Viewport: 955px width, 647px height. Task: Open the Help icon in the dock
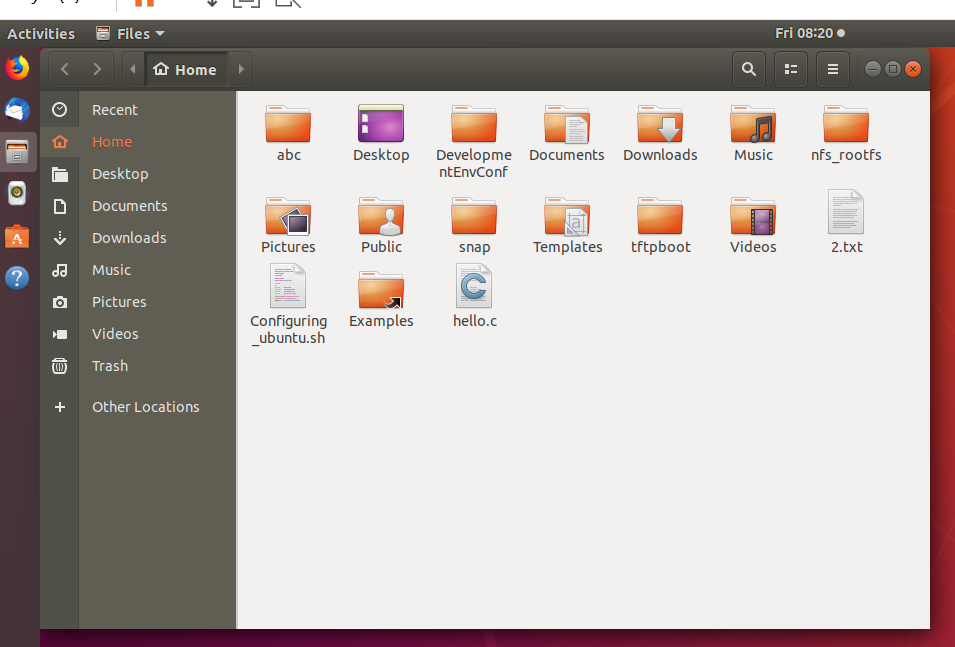click(x=17, y=278)
